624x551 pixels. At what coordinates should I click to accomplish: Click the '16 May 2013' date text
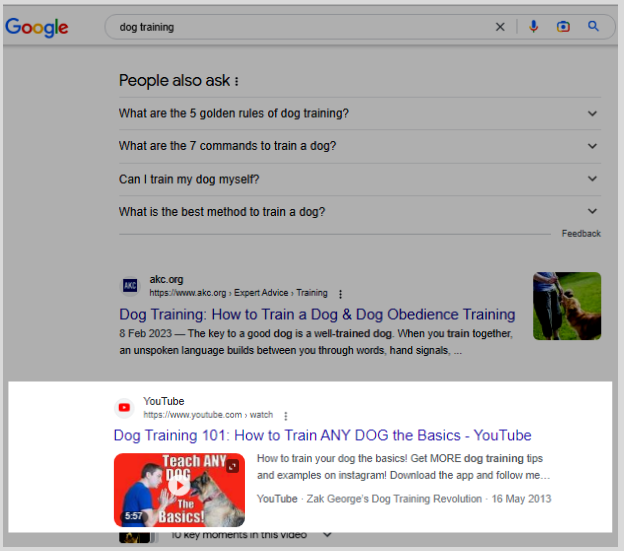point(521,499)
